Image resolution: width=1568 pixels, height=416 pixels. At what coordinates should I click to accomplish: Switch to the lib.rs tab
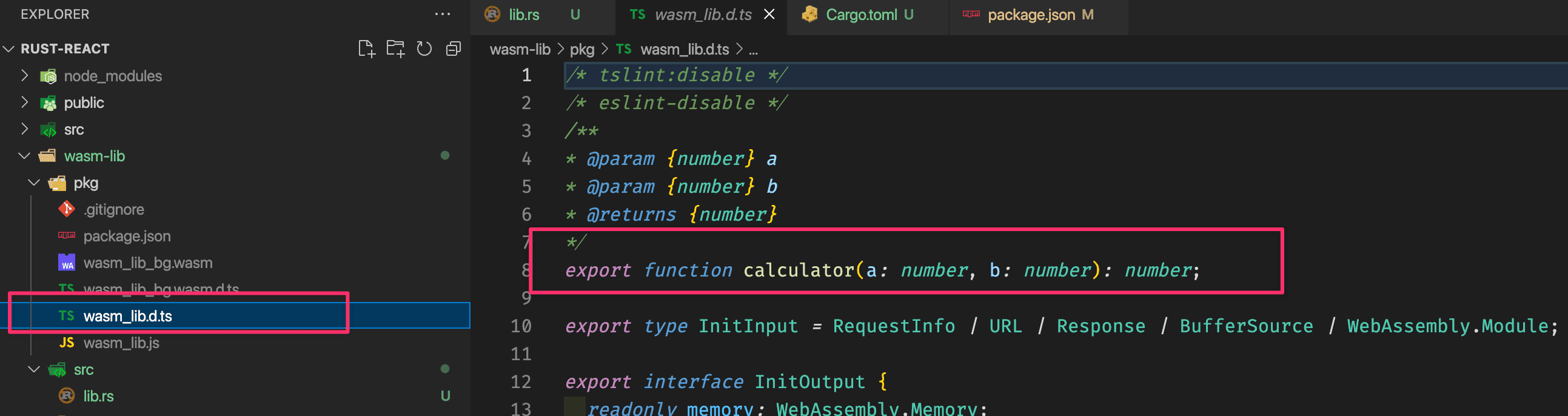523,15
